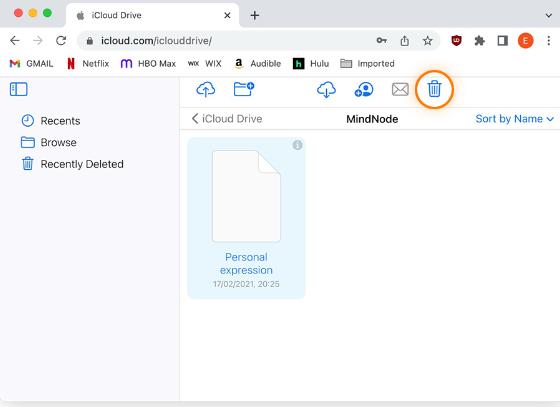
Task: Open the browser extensions puzzle icon
Action: (479, 41)
